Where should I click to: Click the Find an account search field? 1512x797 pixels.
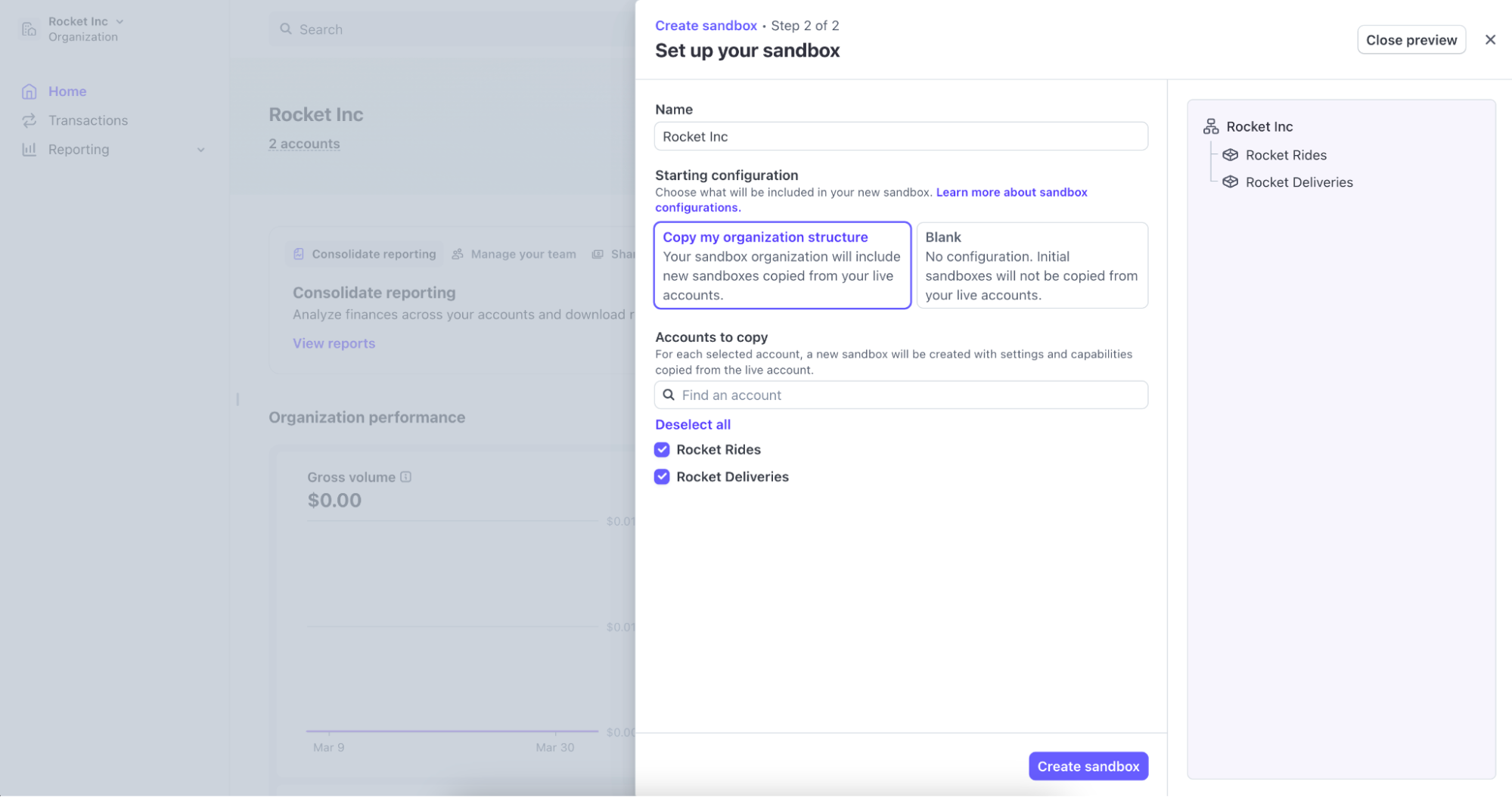900,395
